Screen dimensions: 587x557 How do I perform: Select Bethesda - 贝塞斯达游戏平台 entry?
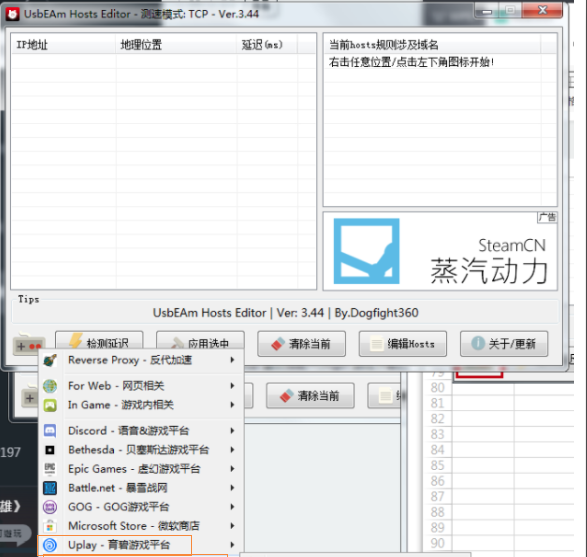(x=141, y=450)
